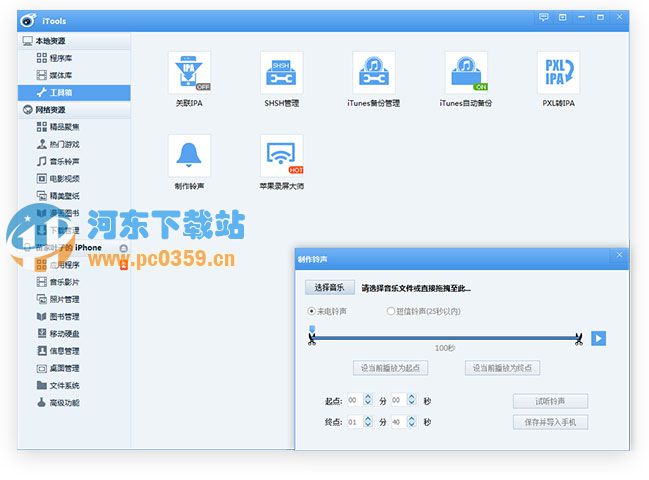This screenshot has width=649, height=480.
Task: Click the 起点 seconds stepper arrows
Action: pyautogui.click(x=411, y=400)
